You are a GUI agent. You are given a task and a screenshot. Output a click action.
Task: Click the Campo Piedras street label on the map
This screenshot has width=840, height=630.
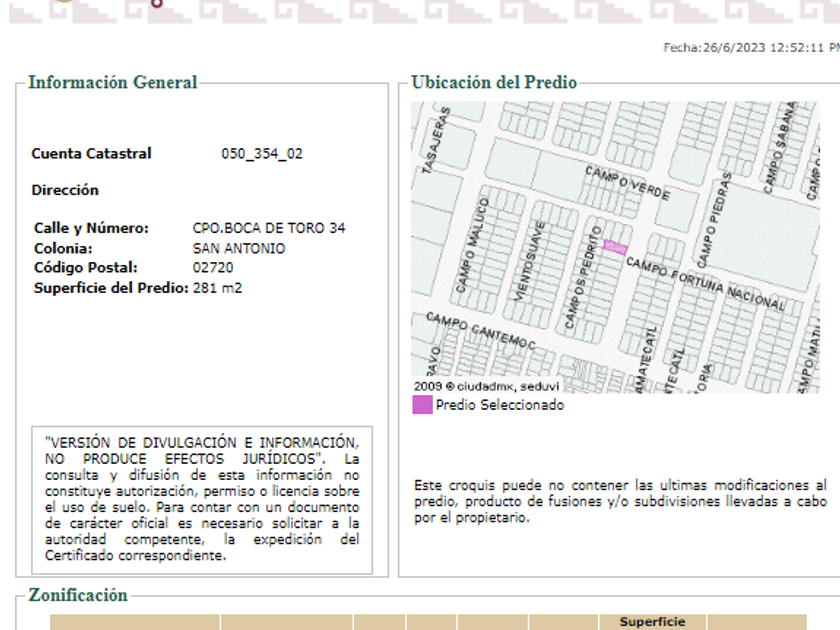[x=714, y=220]
